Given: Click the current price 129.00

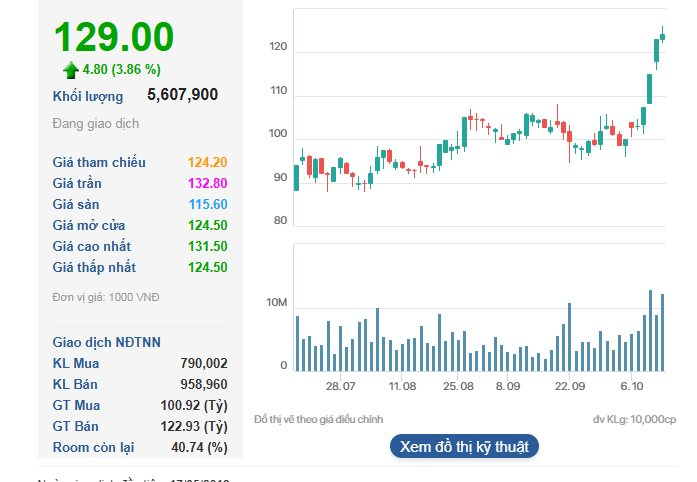Looking at the screenshot, I should [113, 37].
